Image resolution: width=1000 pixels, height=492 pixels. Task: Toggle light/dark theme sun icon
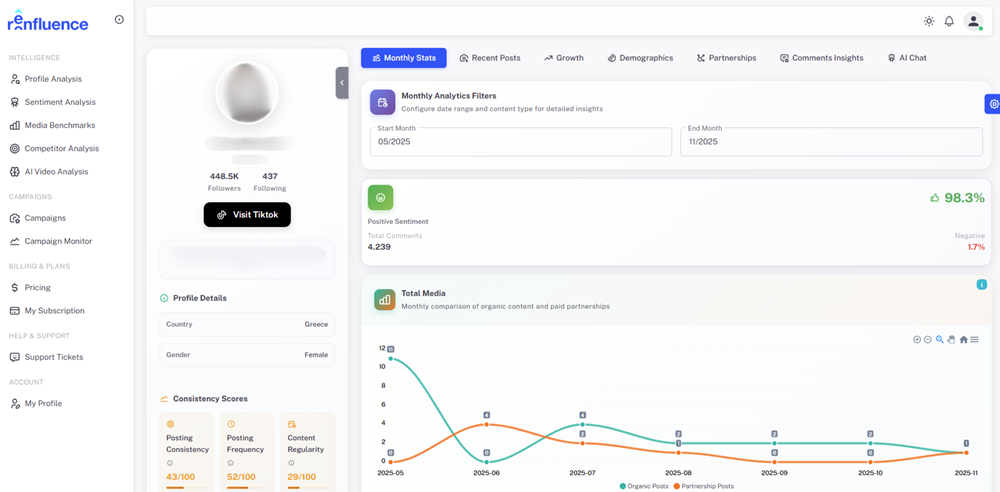click(929, 21)
